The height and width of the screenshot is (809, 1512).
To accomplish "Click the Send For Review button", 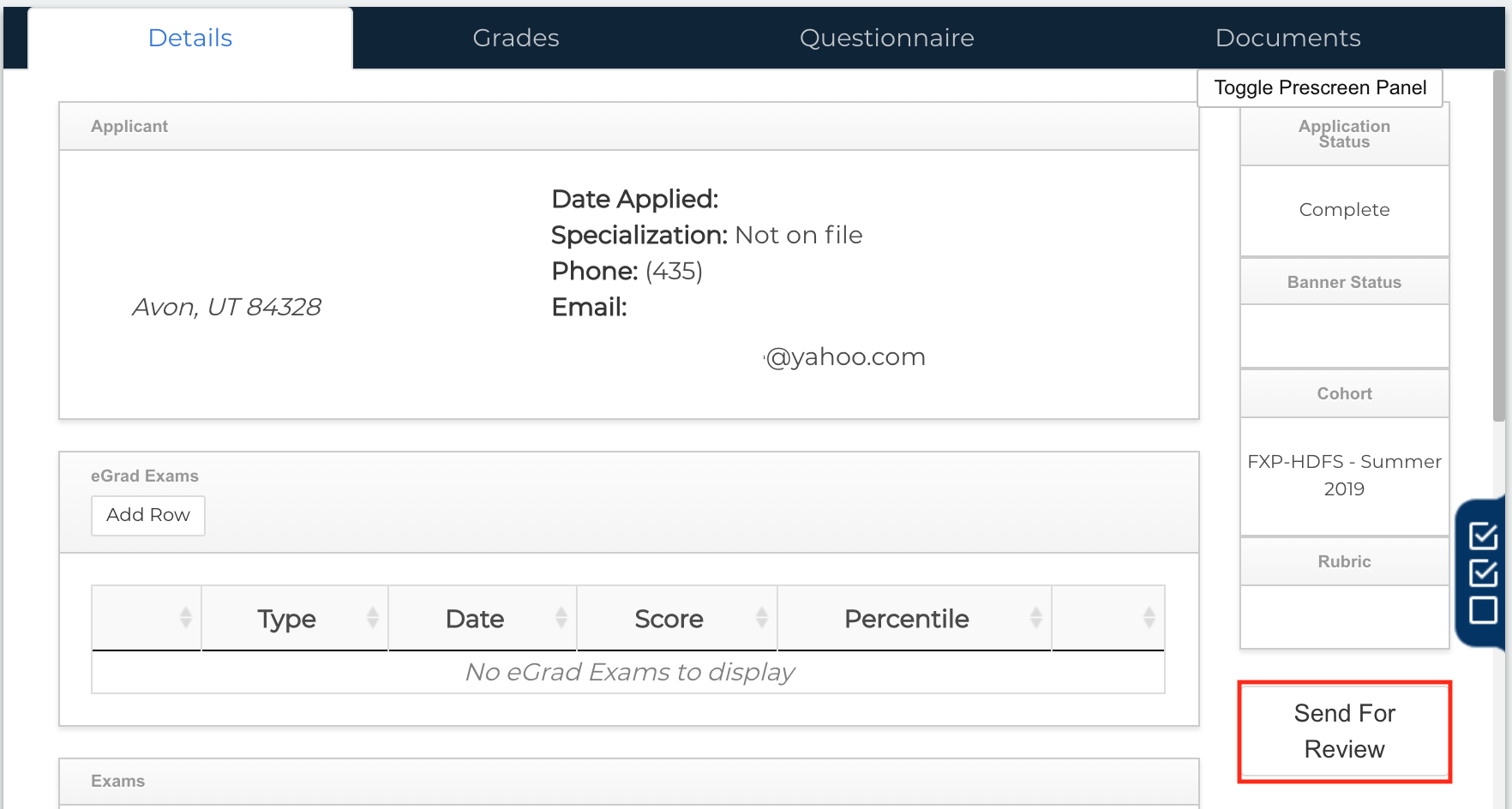I will pos(1344,731).
